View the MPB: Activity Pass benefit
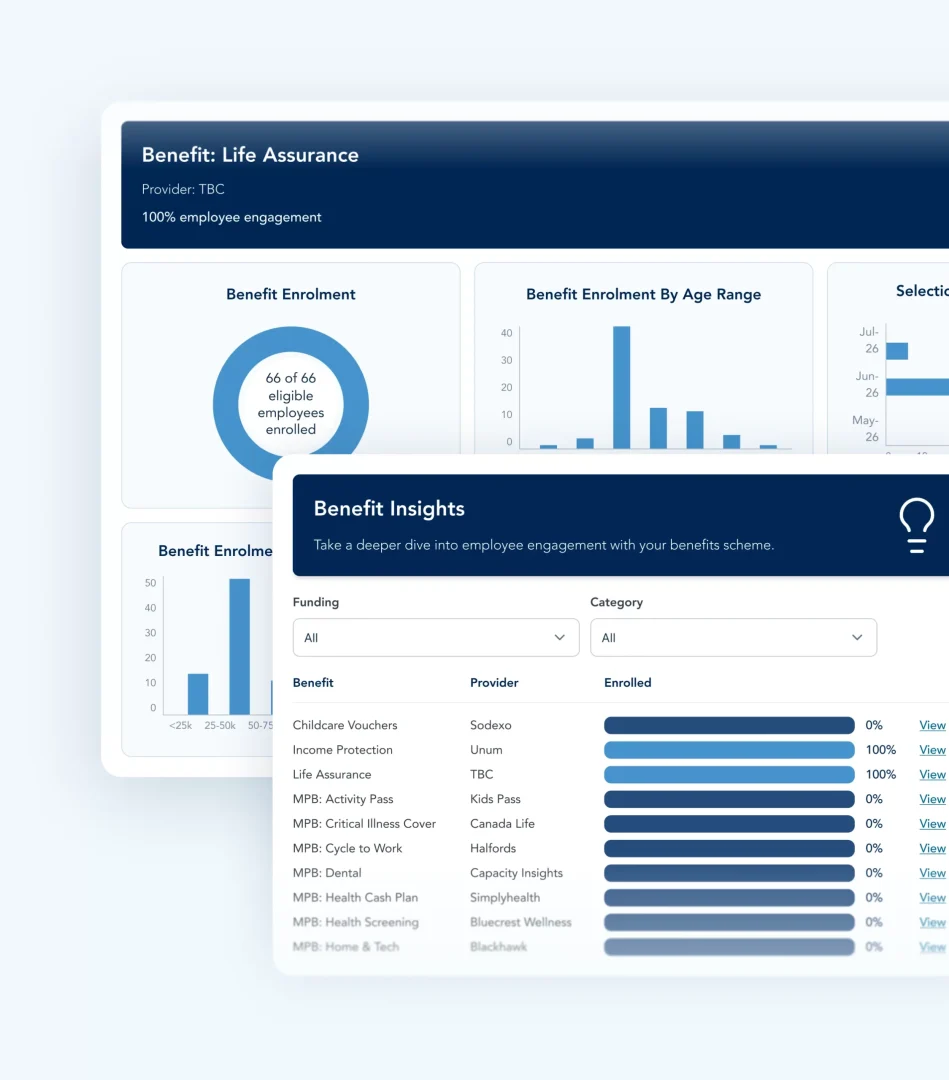The height and width of the screenshot is (1080, 949). (x=932, y=799)
